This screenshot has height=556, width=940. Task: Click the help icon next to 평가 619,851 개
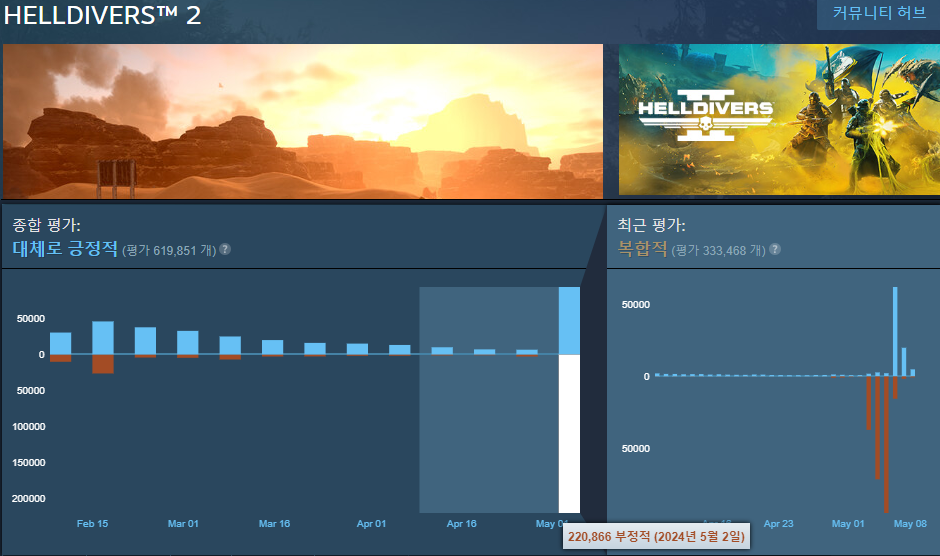(225, 249)
